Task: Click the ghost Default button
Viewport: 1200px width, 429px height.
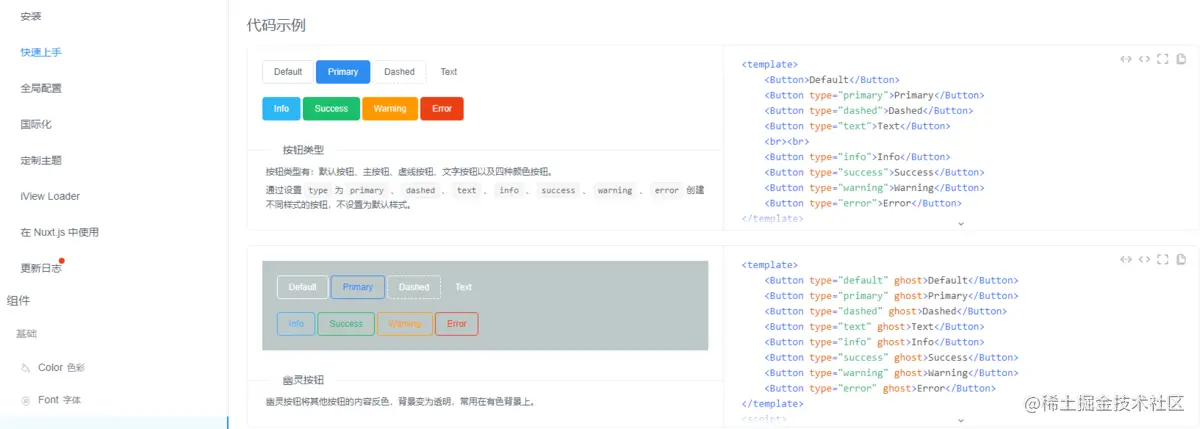Action: 303,287
